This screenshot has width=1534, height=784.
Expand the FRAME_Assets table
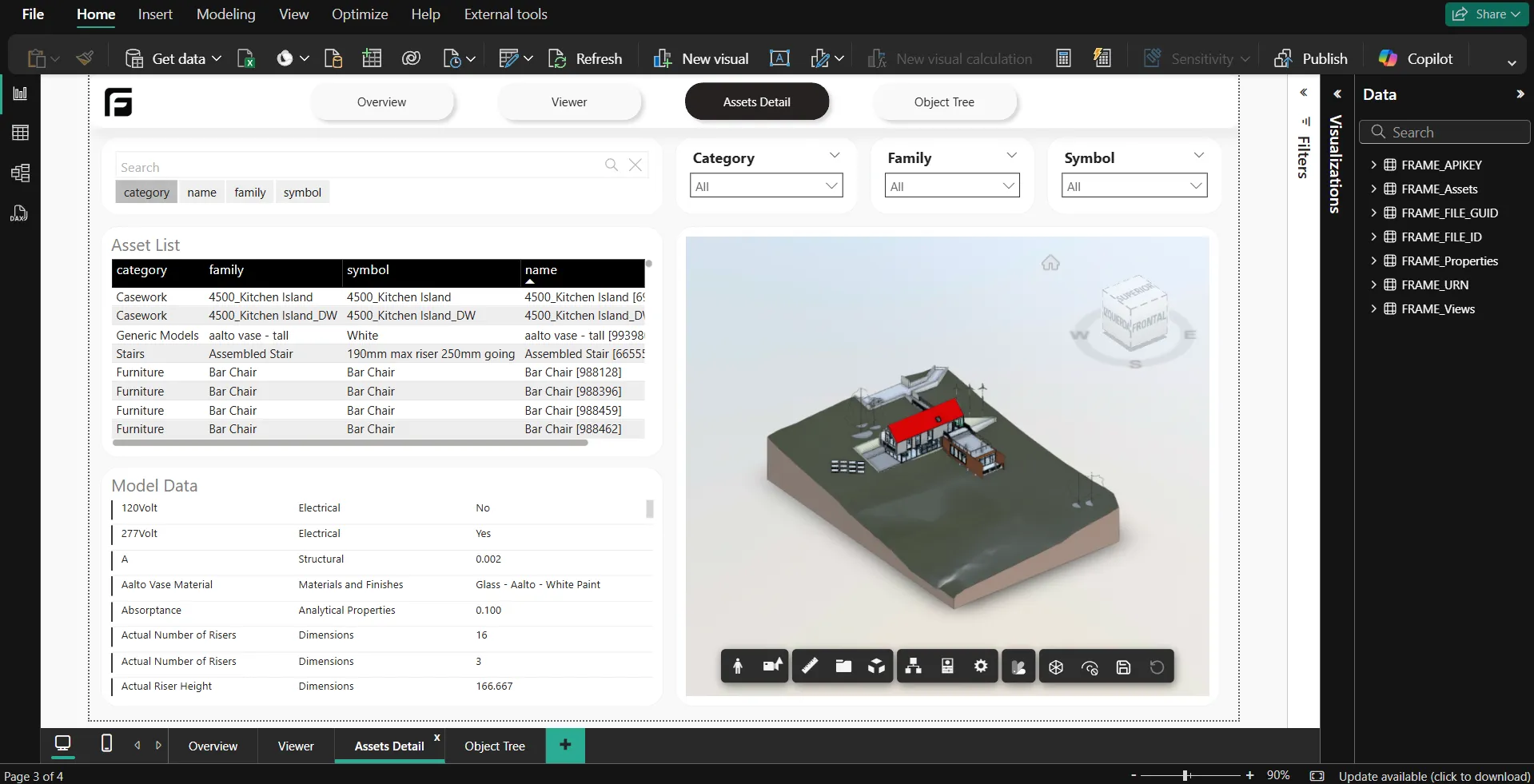point(1373,189)
